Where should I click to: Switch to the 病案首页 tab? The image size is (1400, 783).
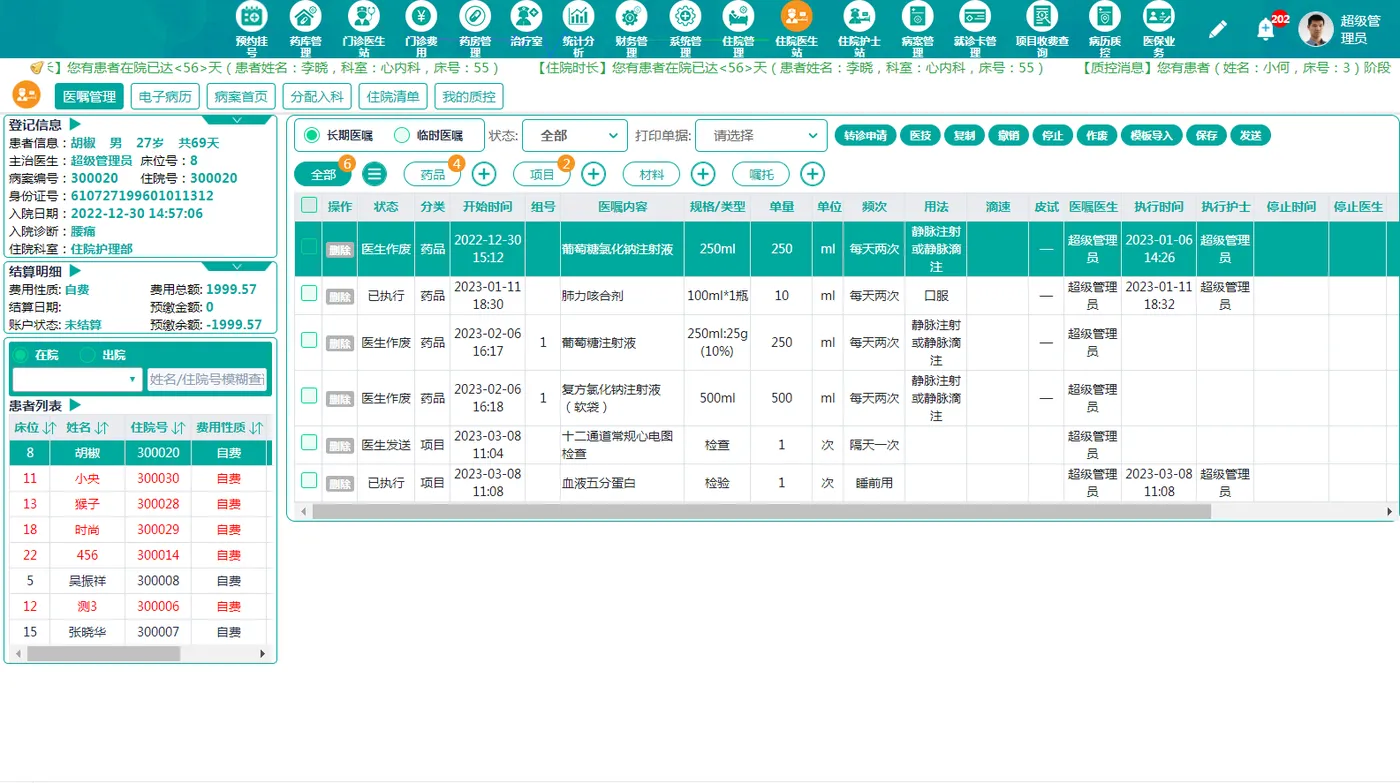click(x=241, y=96)
